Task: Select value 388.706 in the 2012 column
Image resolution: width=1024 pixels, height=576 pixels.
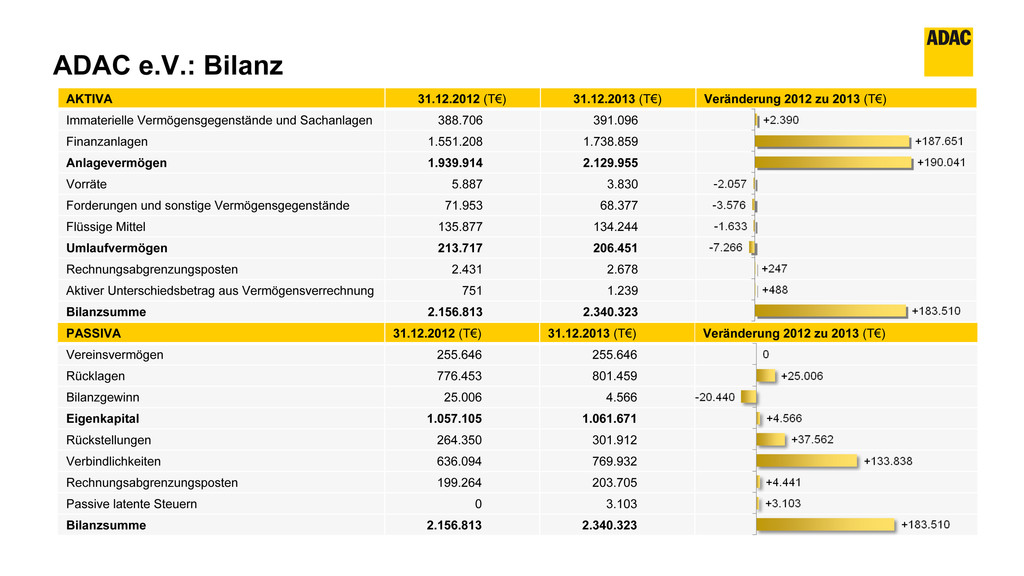Action: pyautogui.click(x=460, y=120)
